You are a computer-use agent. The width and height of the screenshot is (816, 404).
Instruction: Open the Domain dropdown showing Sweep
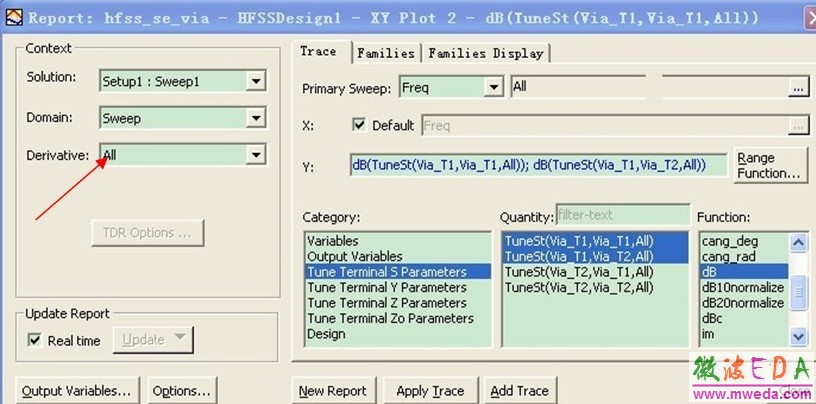tap(183, 118)
